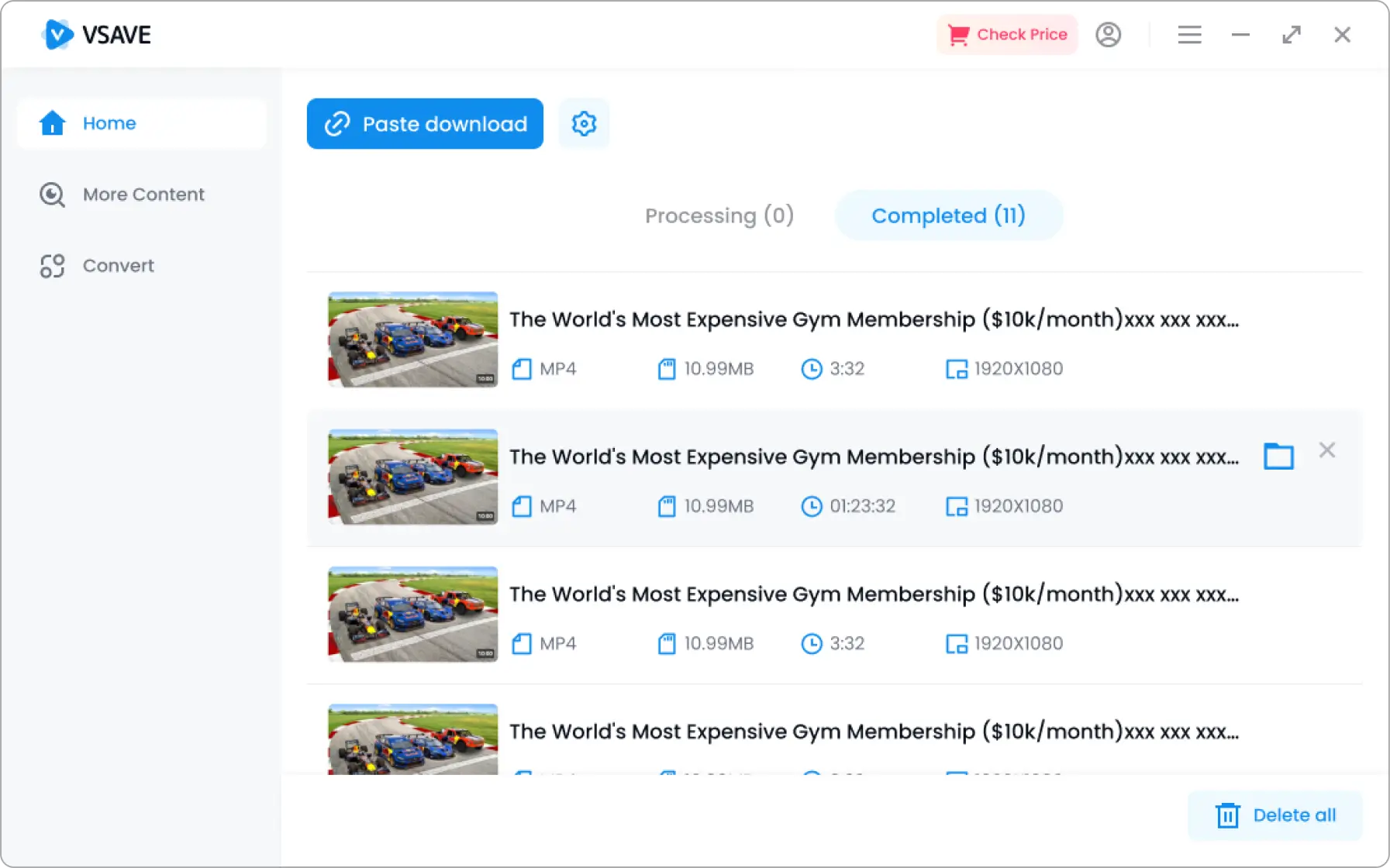Click the Paste download button
1390x868 pixels.
click(x=425, y=123)
